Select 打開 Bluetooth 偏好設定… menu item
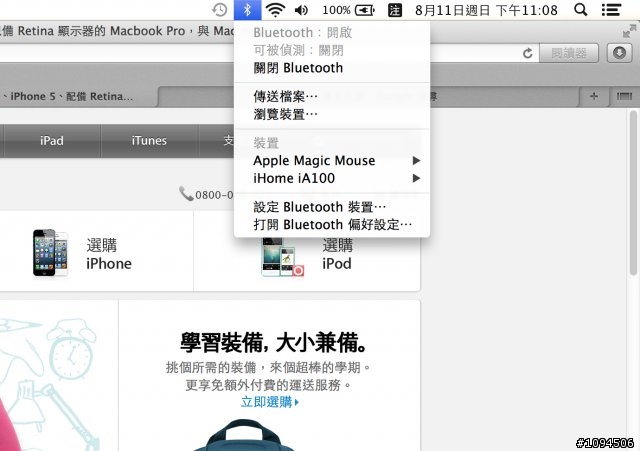 [x=332, y=225]
